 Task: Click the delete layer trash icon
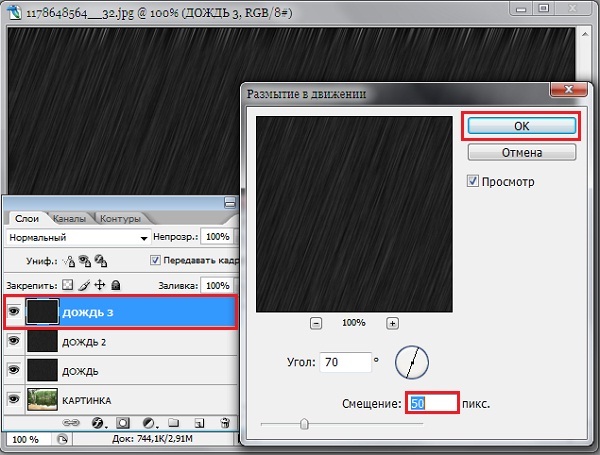[225, 422]
